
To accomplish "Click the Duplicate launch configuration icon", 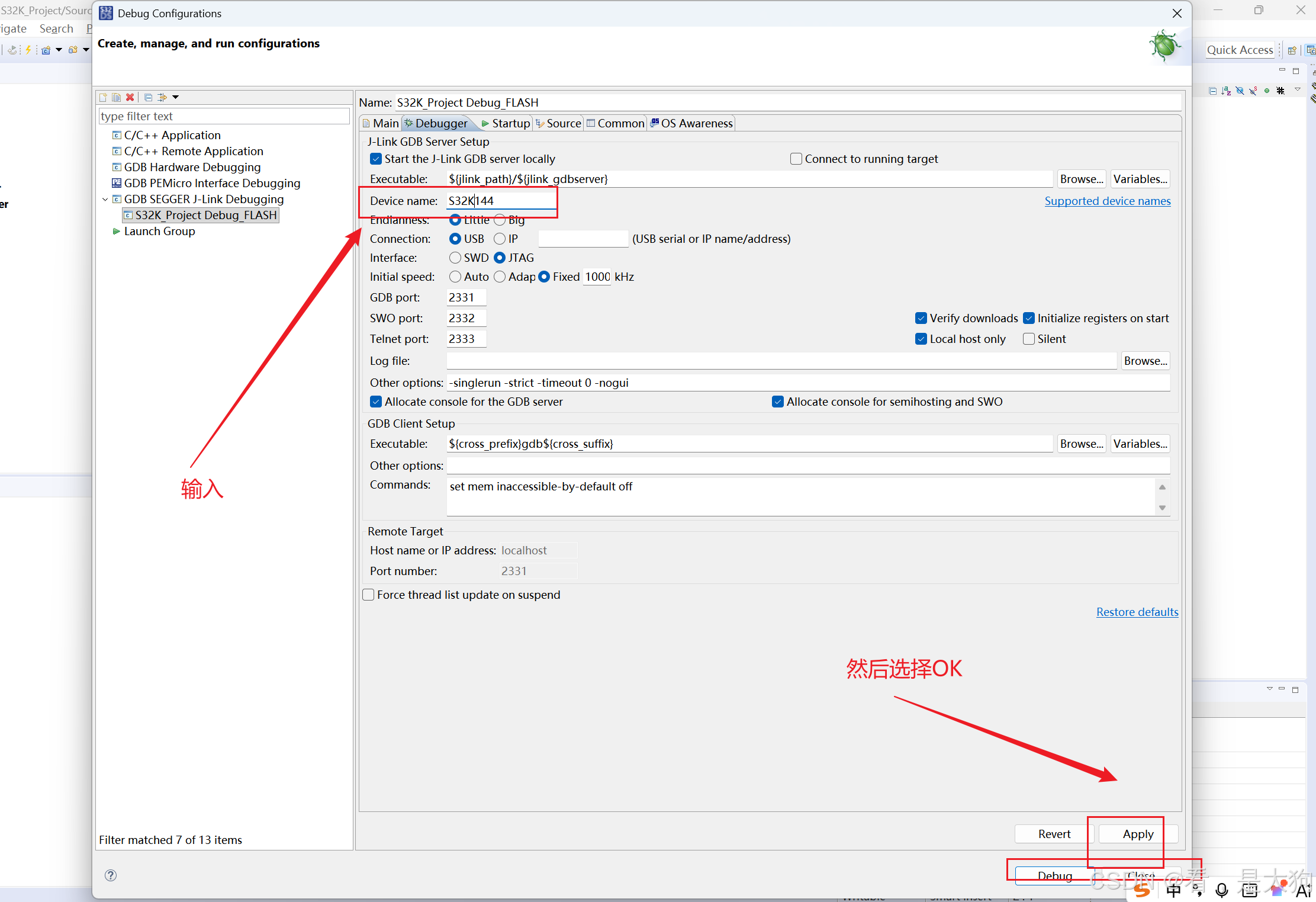I will (116, 97).
